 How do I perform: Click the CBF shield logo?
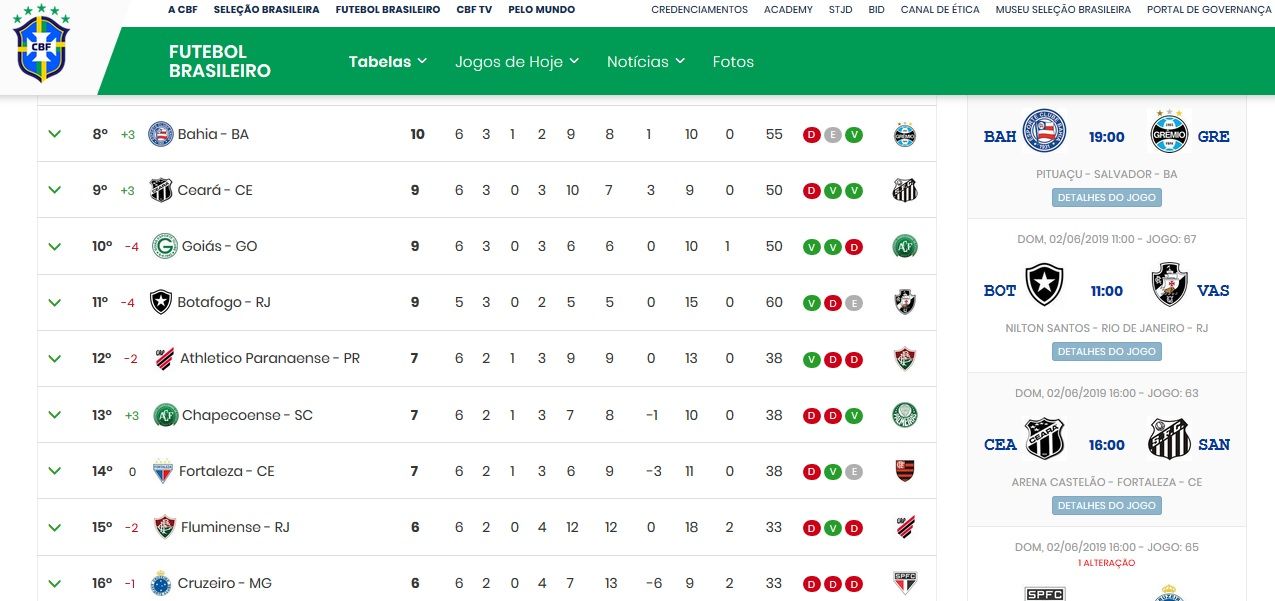coord(42,45)
